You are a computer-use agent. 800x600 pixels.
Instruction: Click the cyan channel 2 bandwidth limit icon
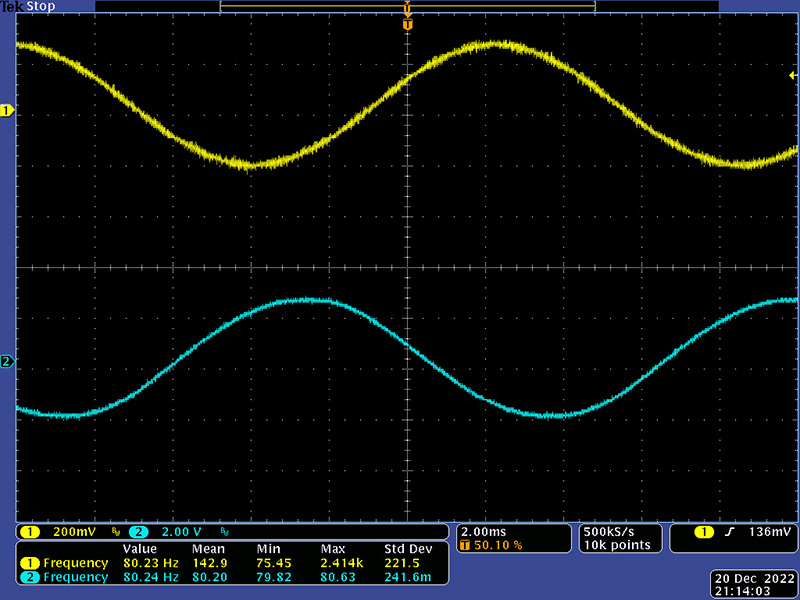(x=224, y=532)
